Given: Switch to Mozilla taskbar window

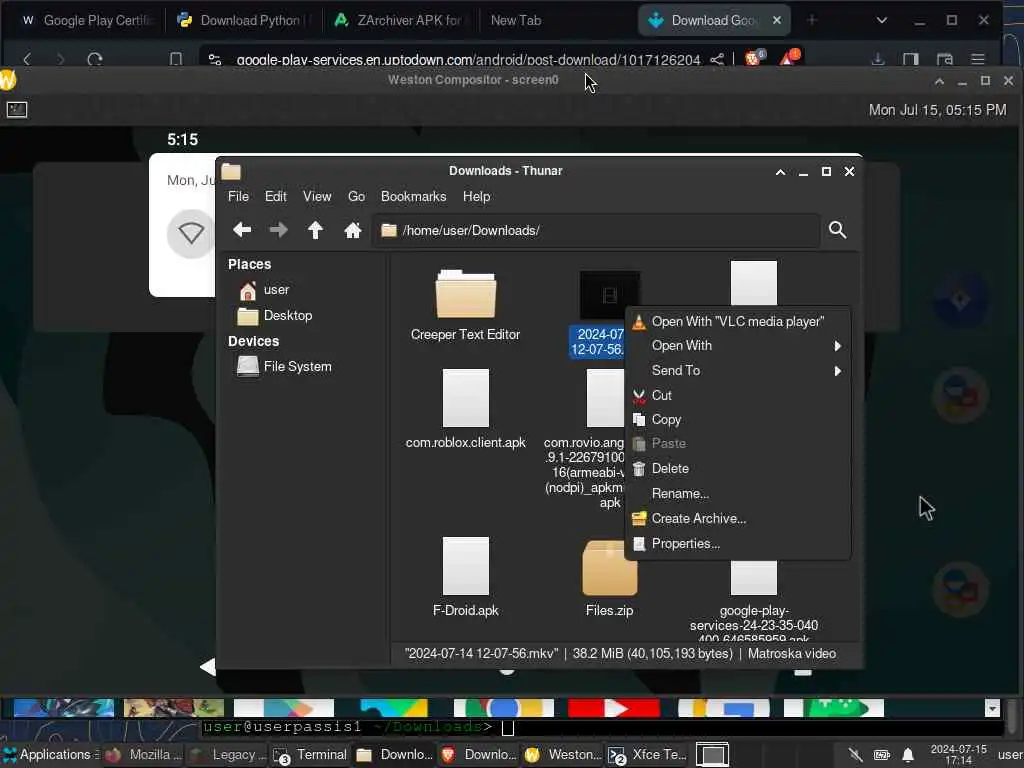Looking at the screenshot, I should 144,754.
